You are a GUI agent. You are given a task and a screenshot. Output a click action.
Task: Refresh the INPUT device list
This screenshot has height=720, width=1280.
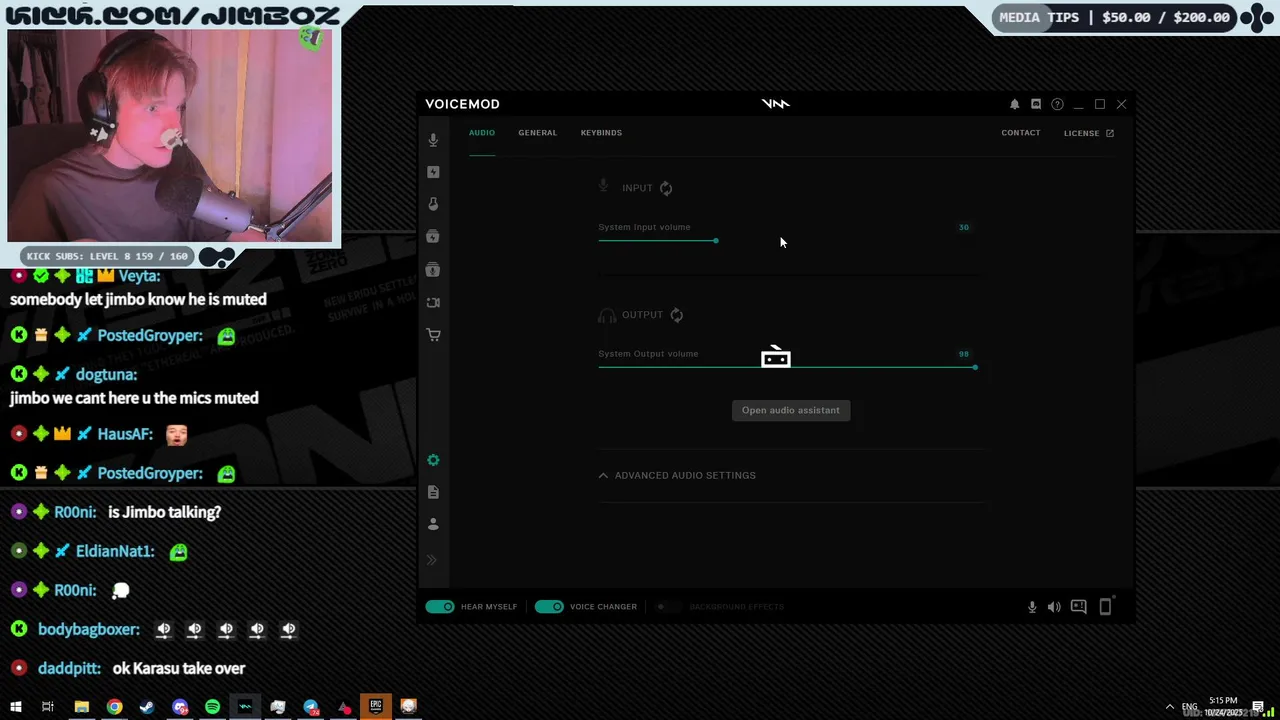666,188
